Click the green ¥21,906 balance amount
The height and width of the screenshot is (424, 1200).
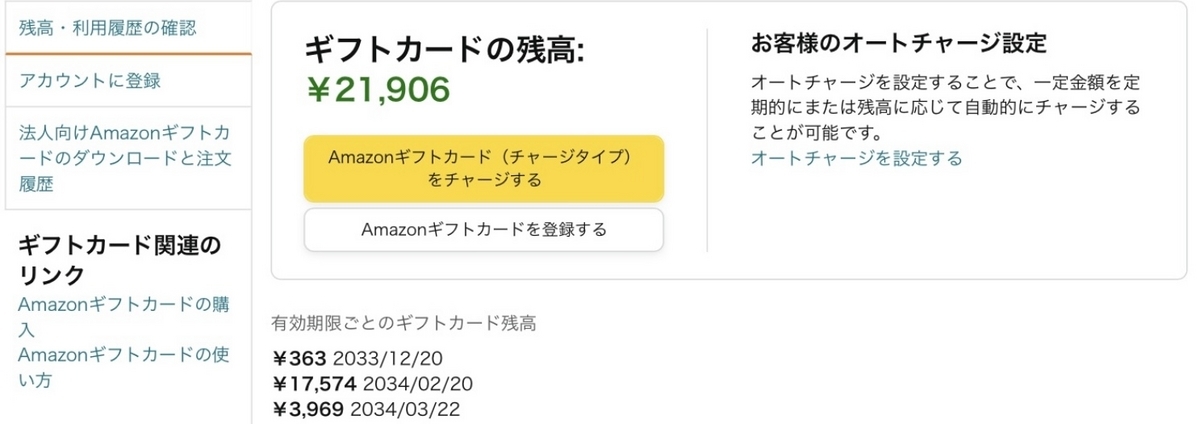click(378, 89)
